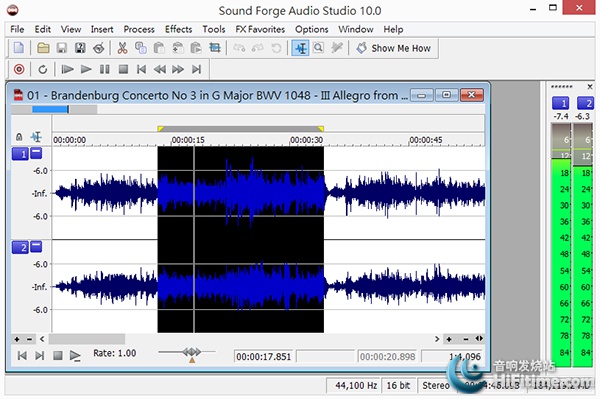Copy selection using Copy icon
Image resolution: width=600 pixels, height=399 pixels.
pos(141,48)
